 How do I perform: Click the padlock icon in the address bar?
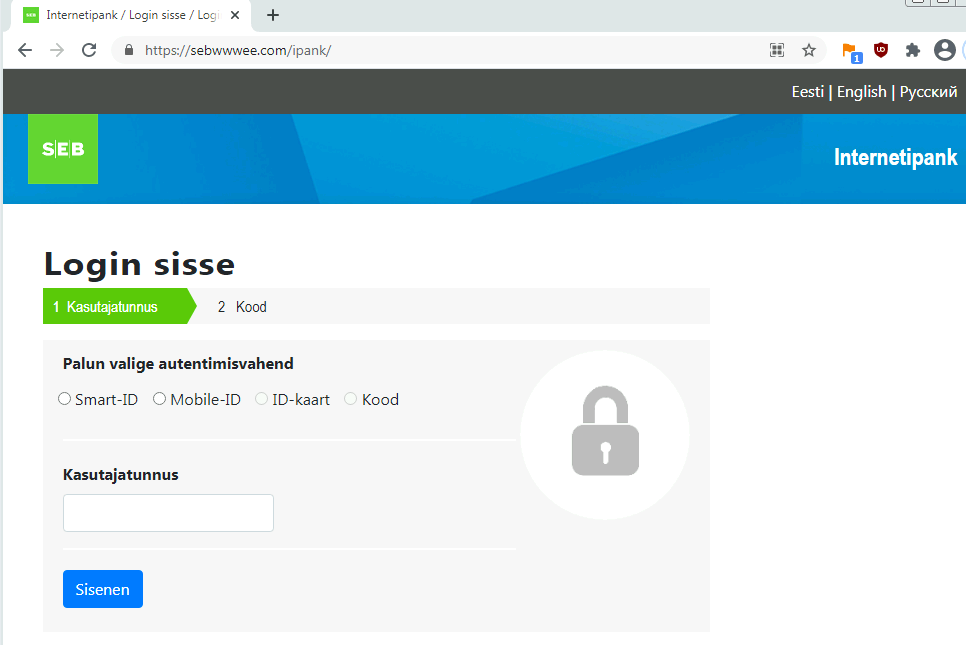127,50
